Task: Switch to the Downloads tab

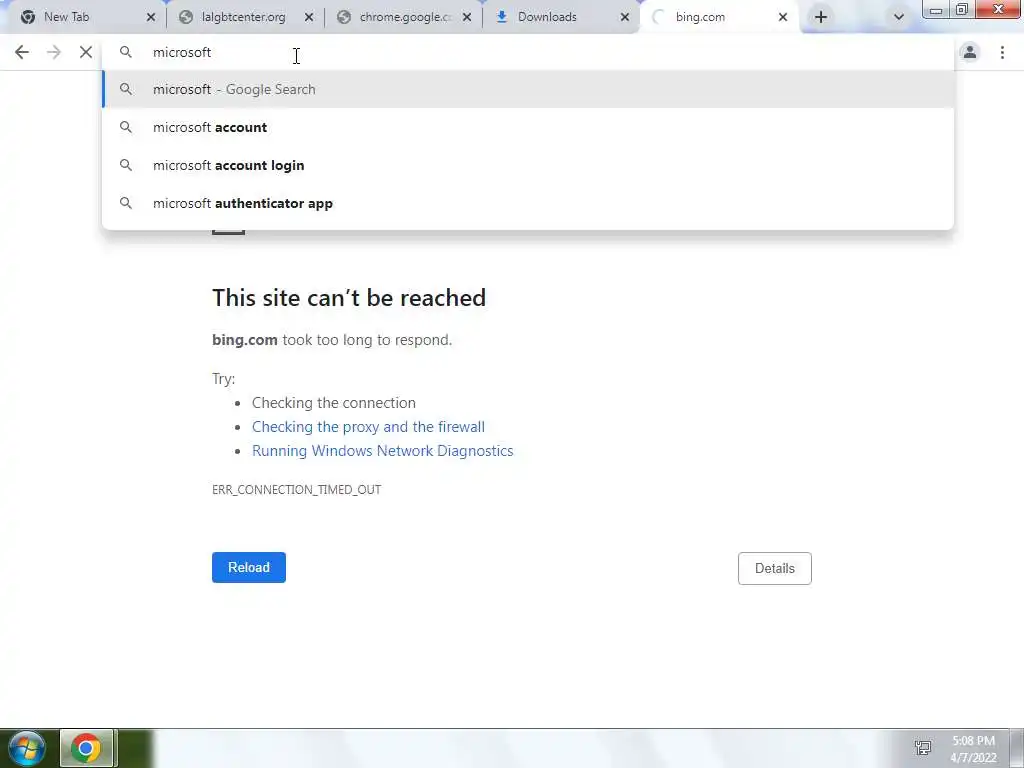Action: coord(560,17)
